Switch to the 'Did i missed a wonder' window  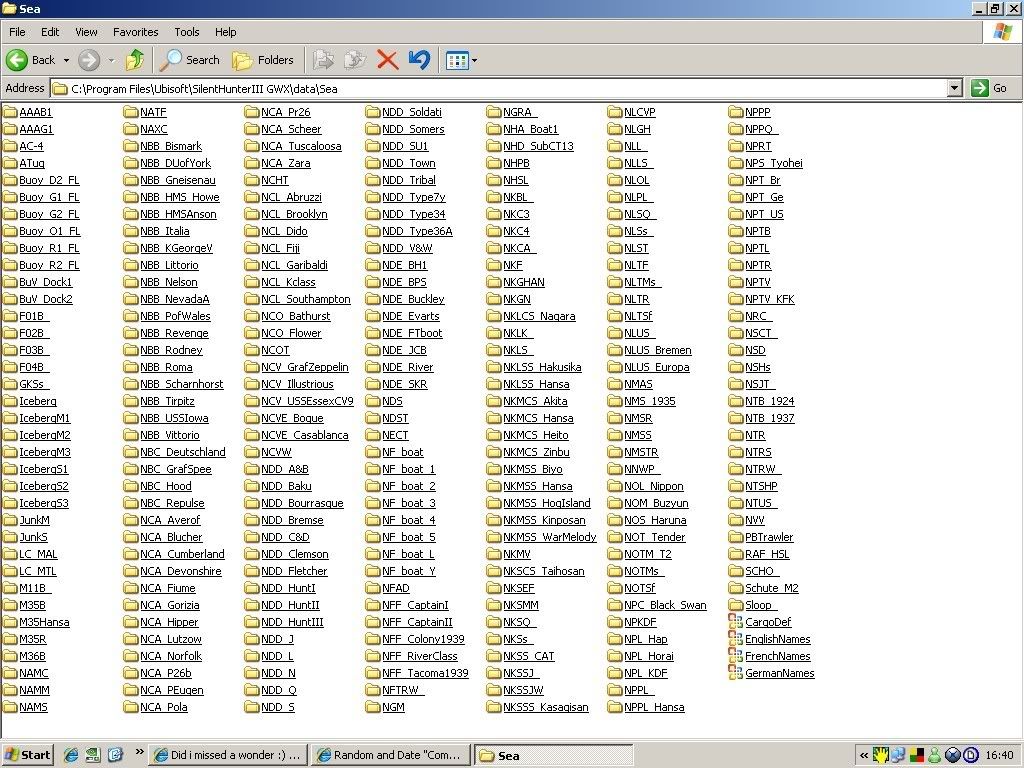click(x=229, y=755)
